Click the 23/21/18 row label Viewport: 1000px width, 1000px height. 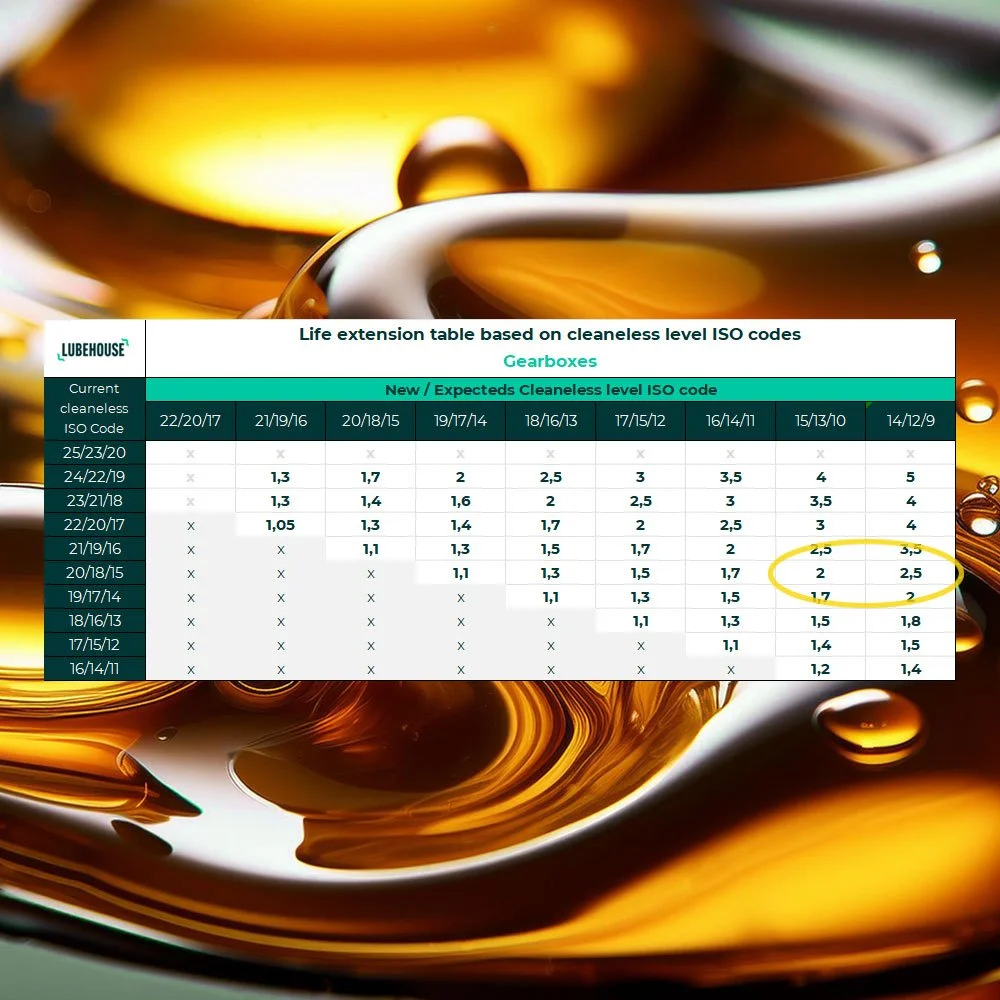click(x=94, y=501)
